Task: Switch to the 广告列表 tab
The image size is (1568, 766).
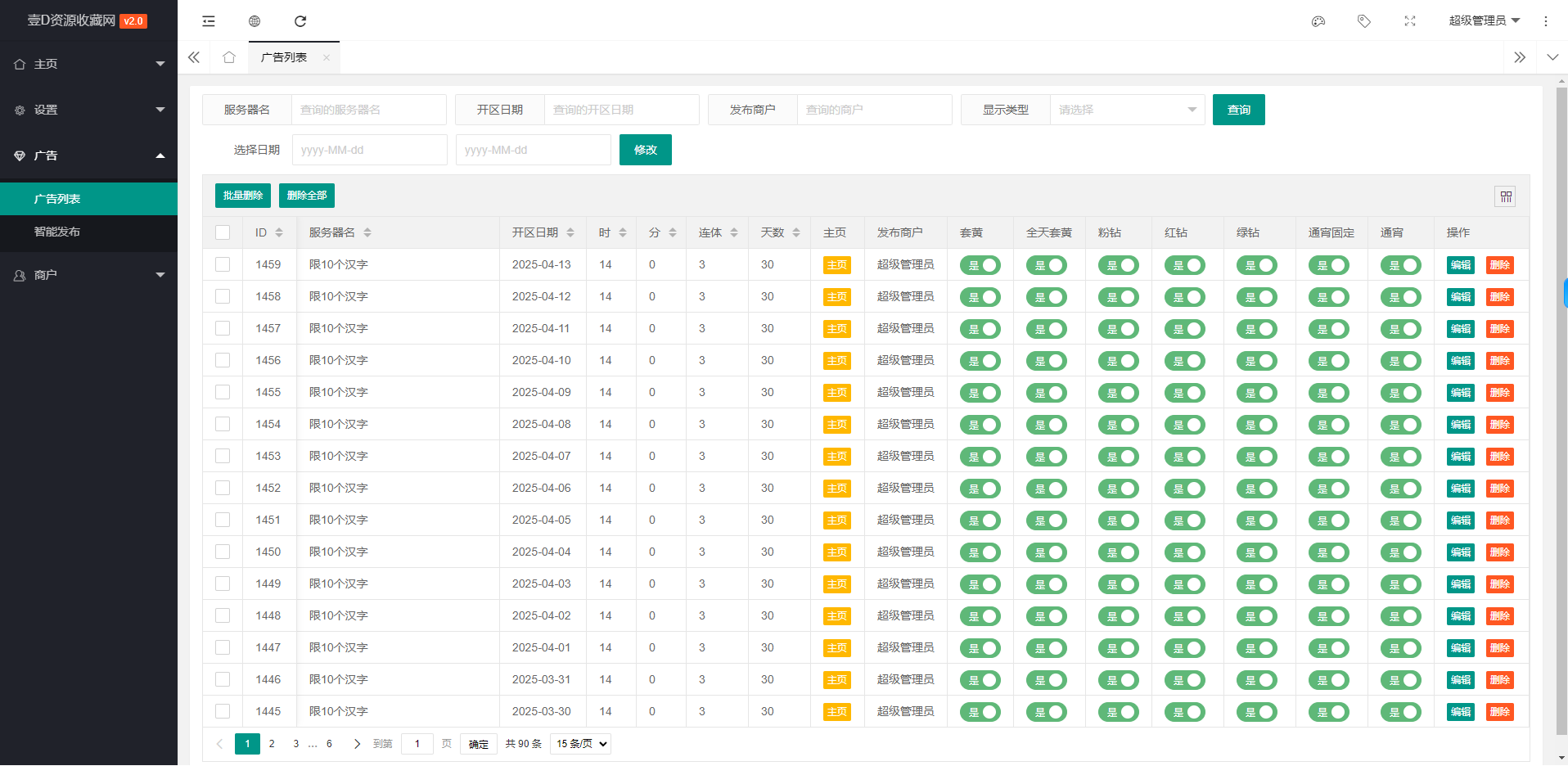Action: 284,57
